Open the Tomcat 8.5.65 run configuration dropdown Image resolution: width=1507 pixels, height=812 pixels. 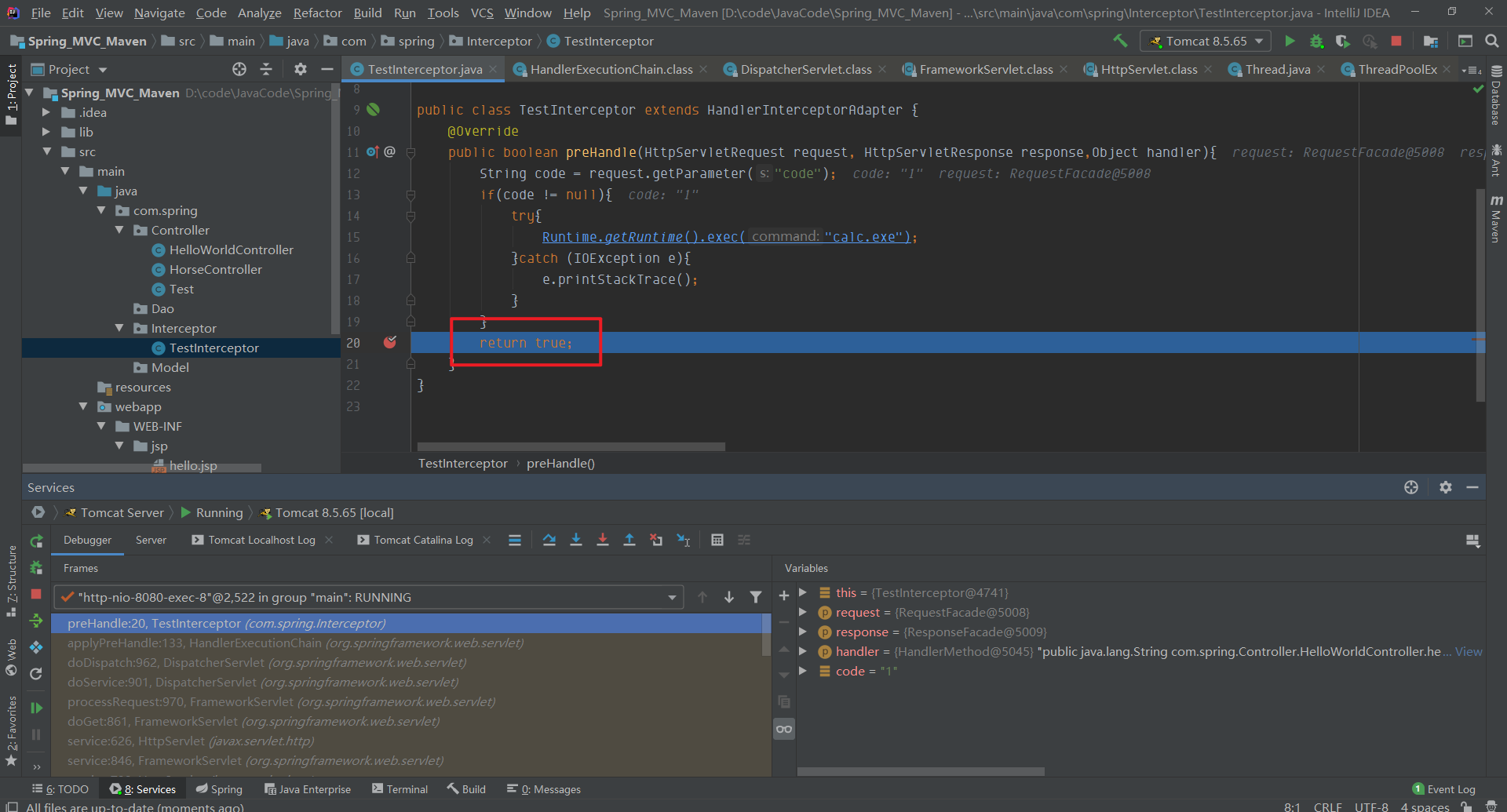click(1205, 41)
